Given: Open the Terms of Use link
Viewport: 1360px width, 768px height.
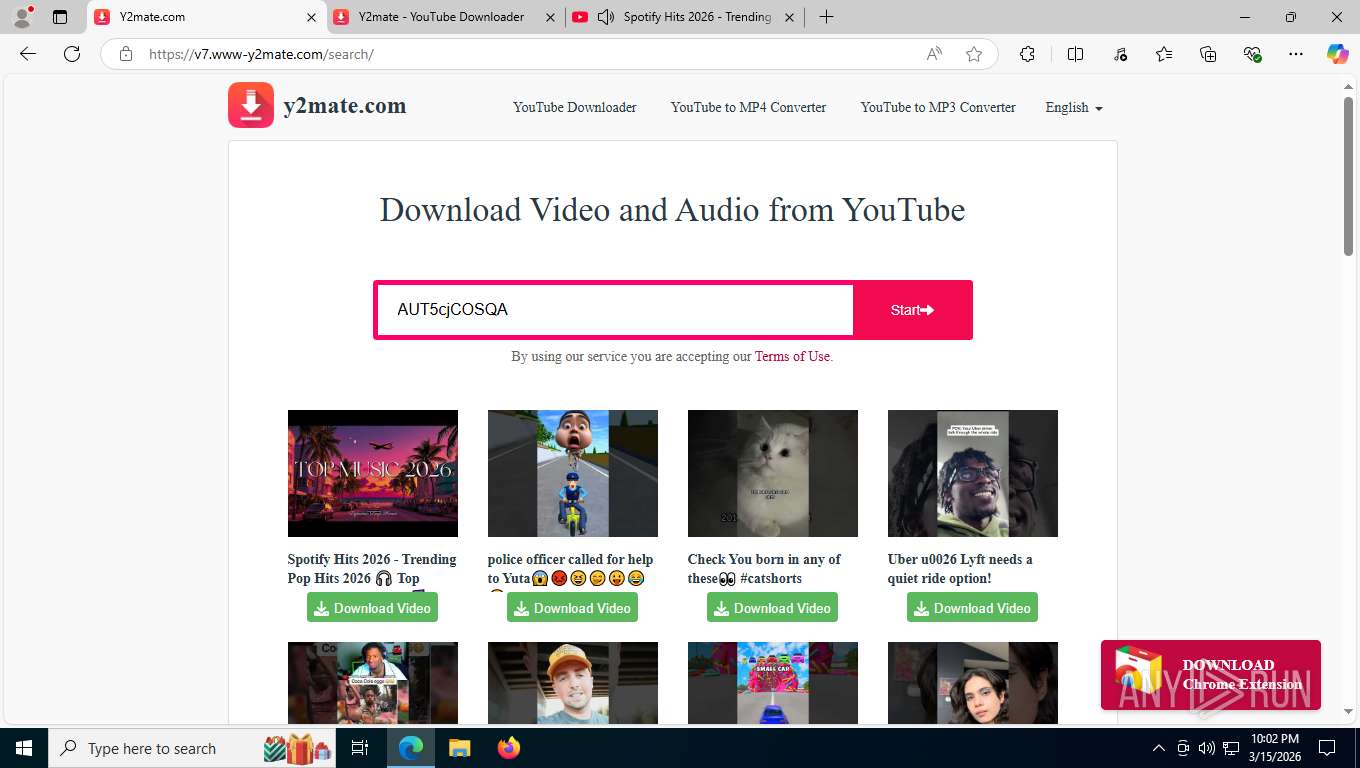Looking at the screenshot, I should click(x=792, y=356).
